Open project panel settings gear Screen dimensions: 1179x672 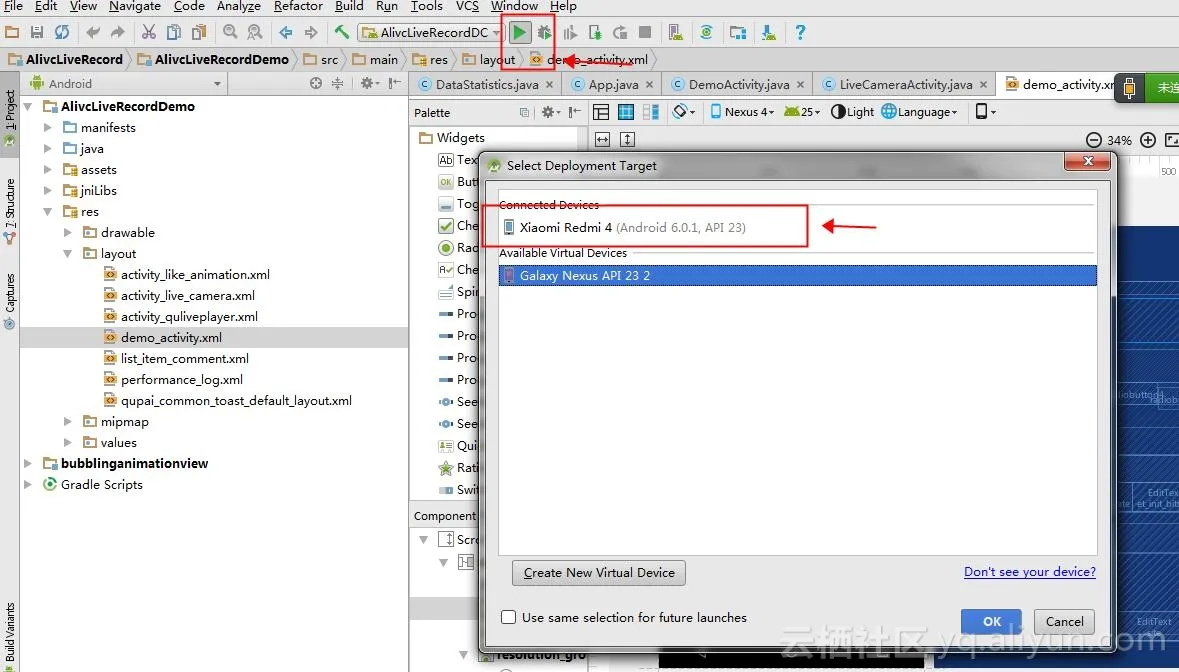coord(369,83)
